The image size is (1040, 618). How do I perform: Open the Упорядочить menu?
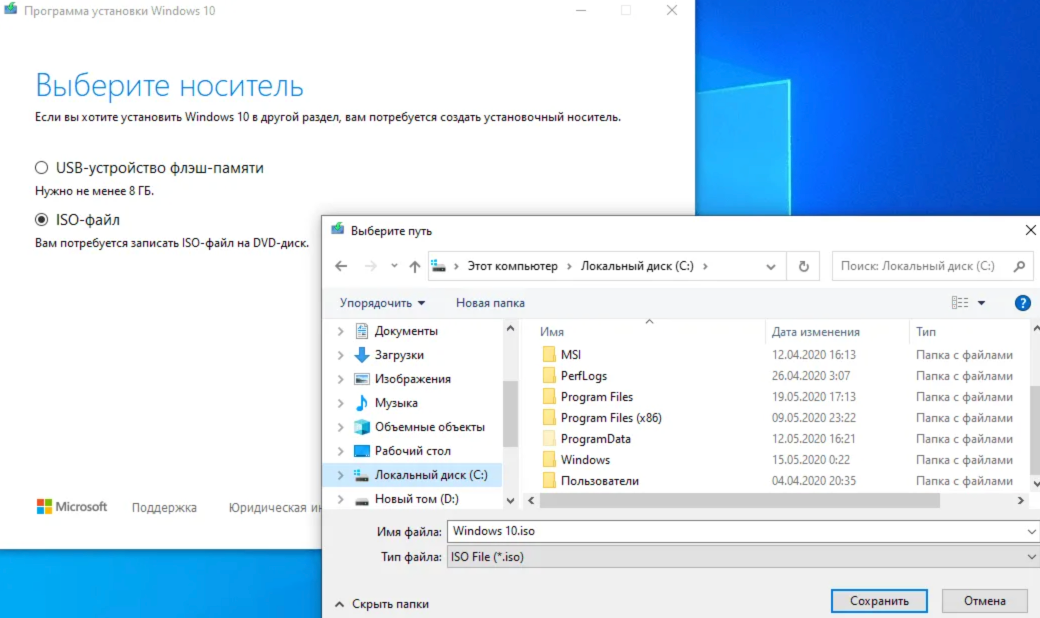382,303
